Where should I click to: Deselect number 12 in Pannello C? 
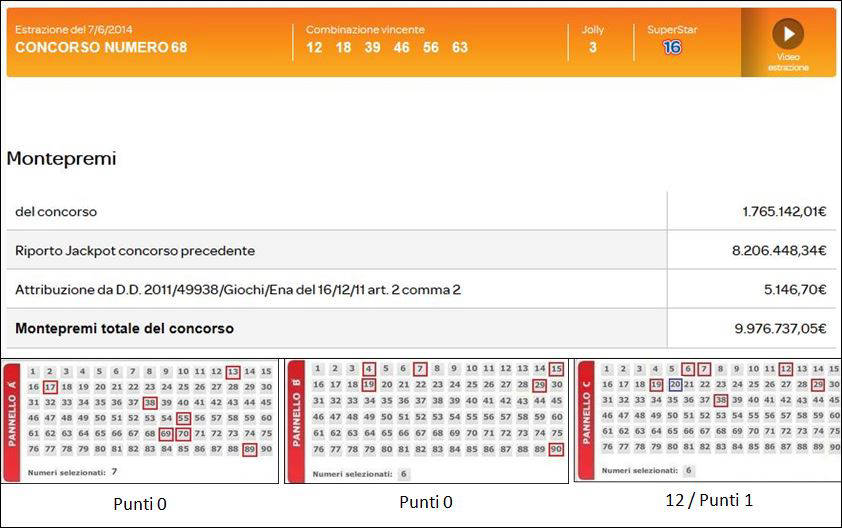coord(786,369)
